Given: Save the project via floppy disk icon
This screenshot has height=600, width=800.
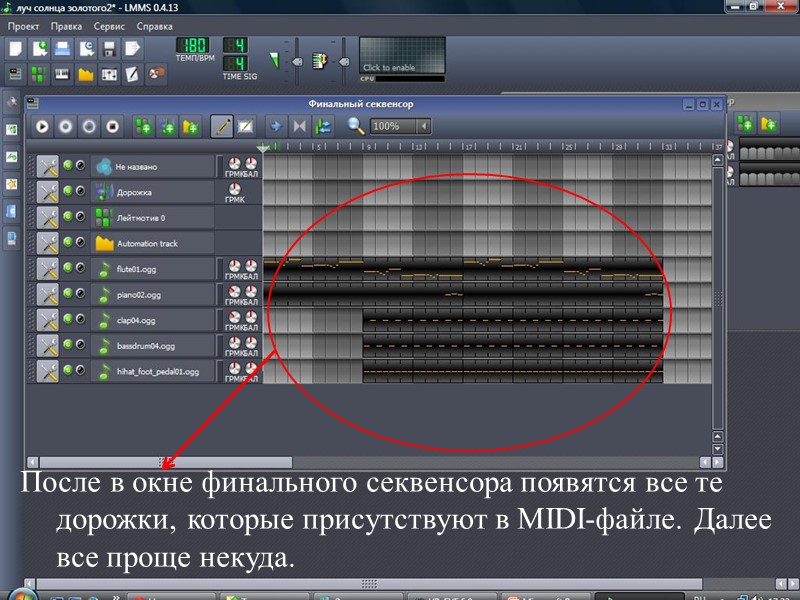Looking at the screenshot, I should pos(108,46).
